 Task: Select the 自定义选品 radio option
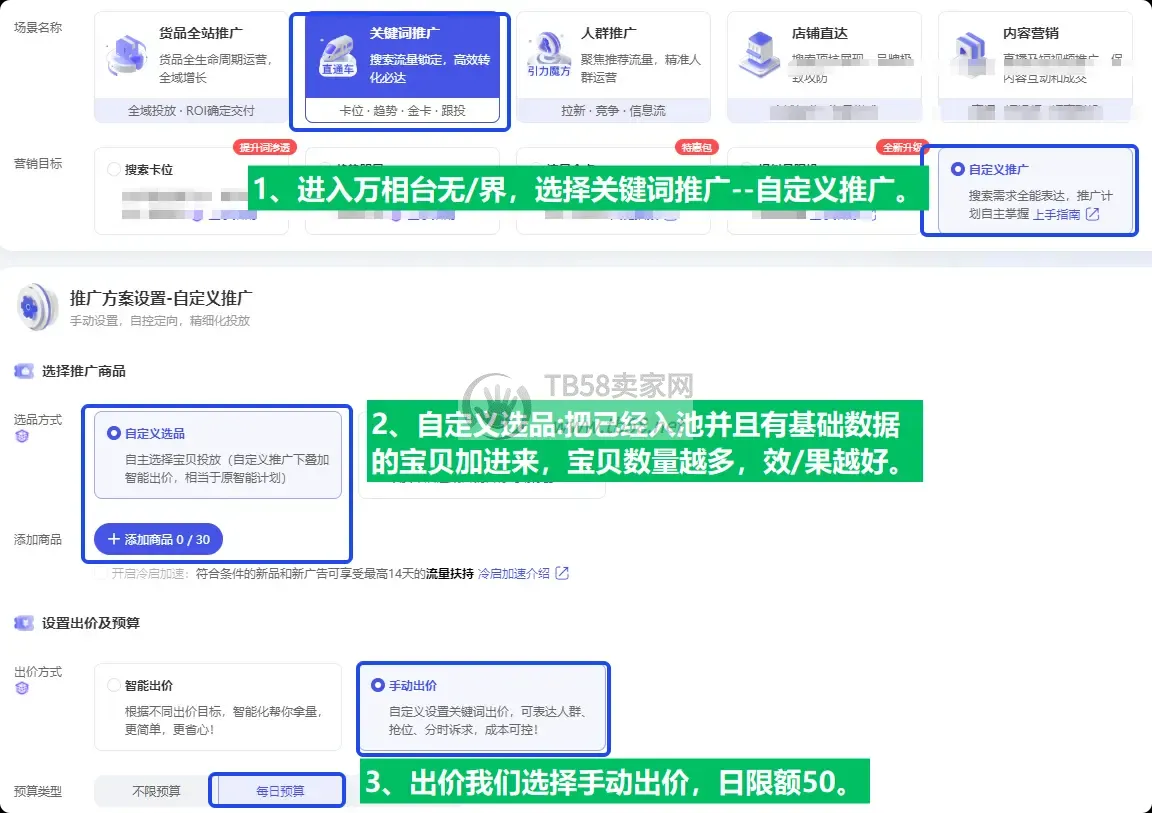coord(114,433)
